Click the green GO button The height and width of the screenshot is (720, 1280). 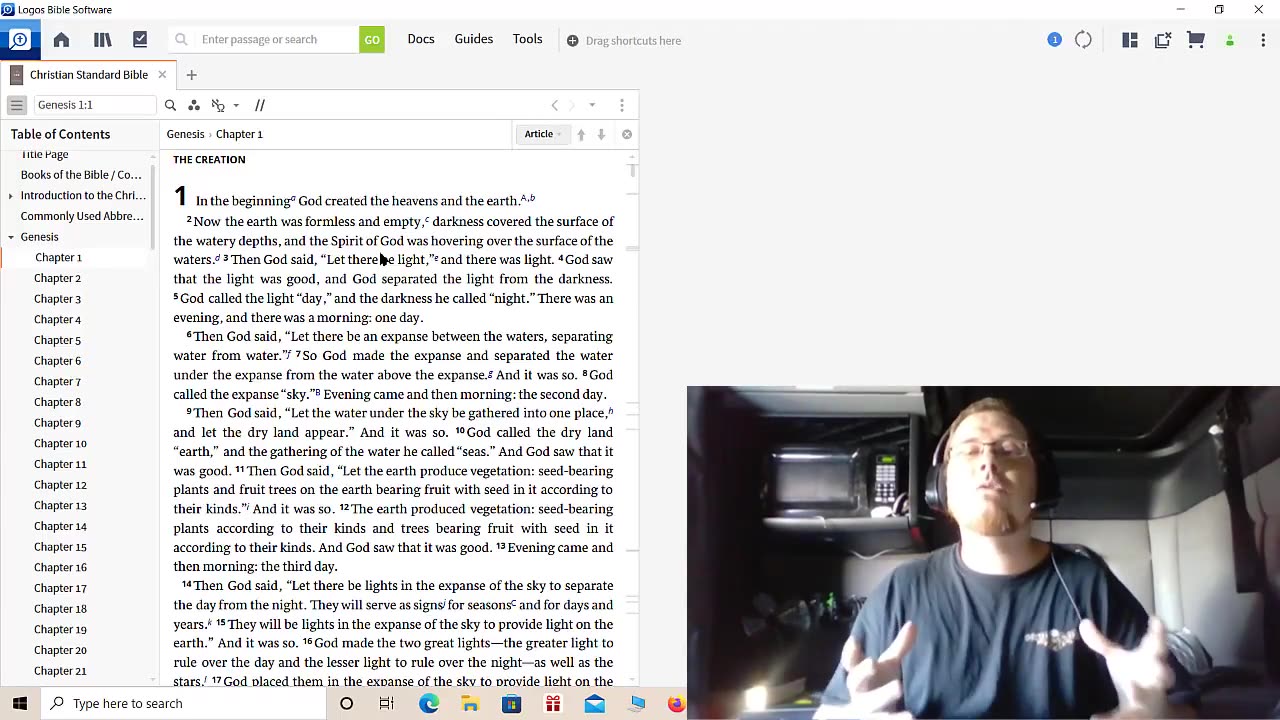pyautogui.click(x=372, y=40)
